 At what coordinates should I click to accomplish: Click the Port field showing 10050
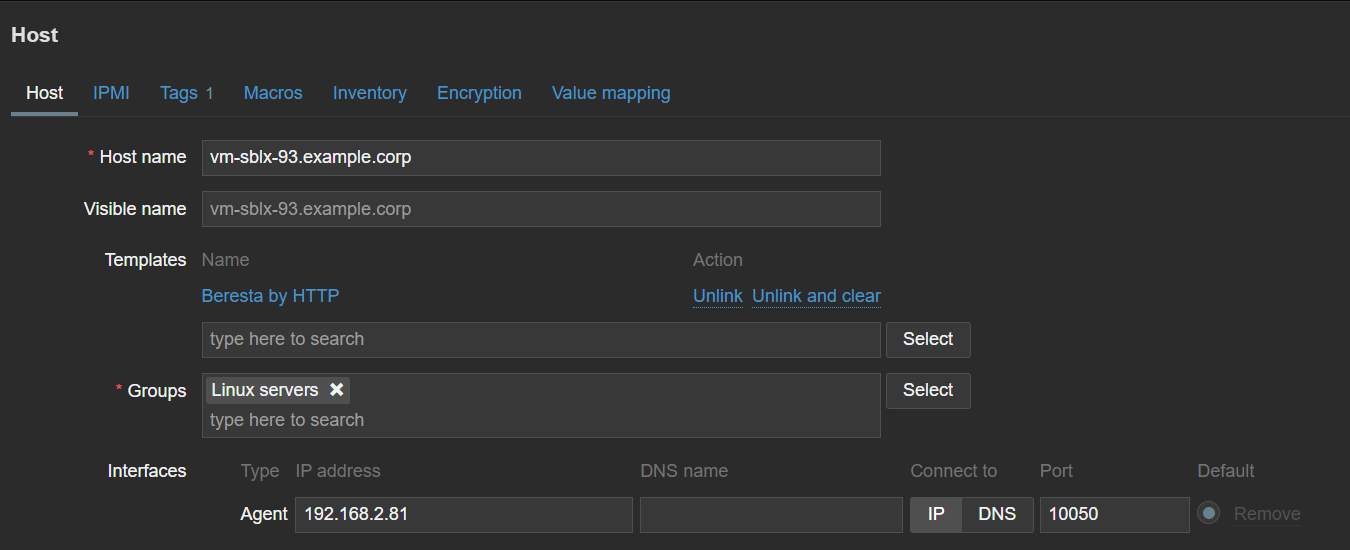(x=1114, y=514)
